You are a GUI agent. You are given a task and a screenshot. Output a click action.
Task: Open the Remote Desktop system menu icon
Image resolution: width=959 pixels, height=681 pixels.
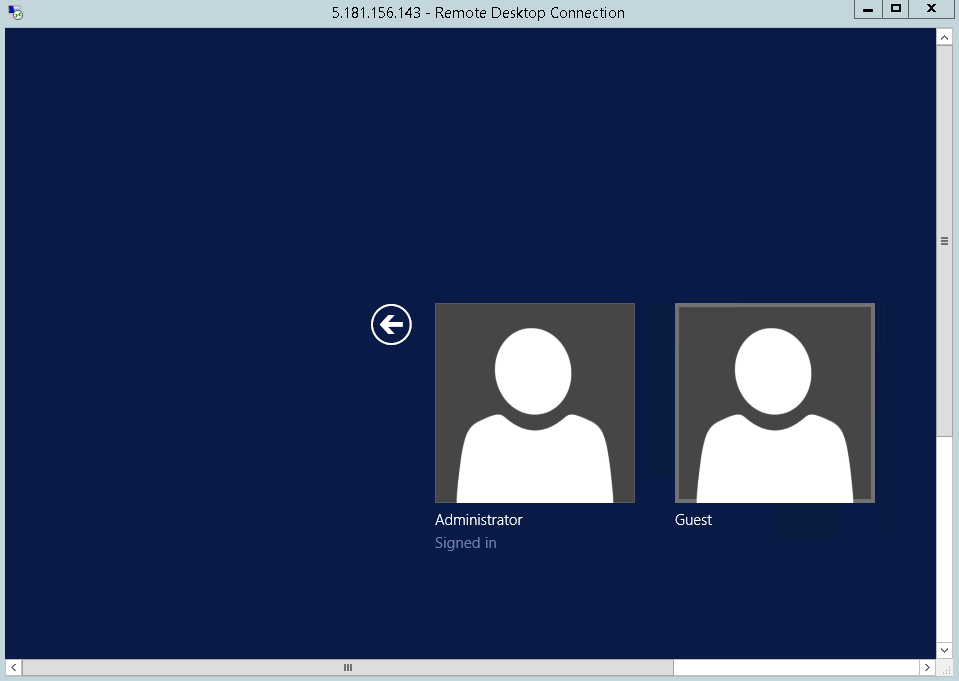[13, 11]
